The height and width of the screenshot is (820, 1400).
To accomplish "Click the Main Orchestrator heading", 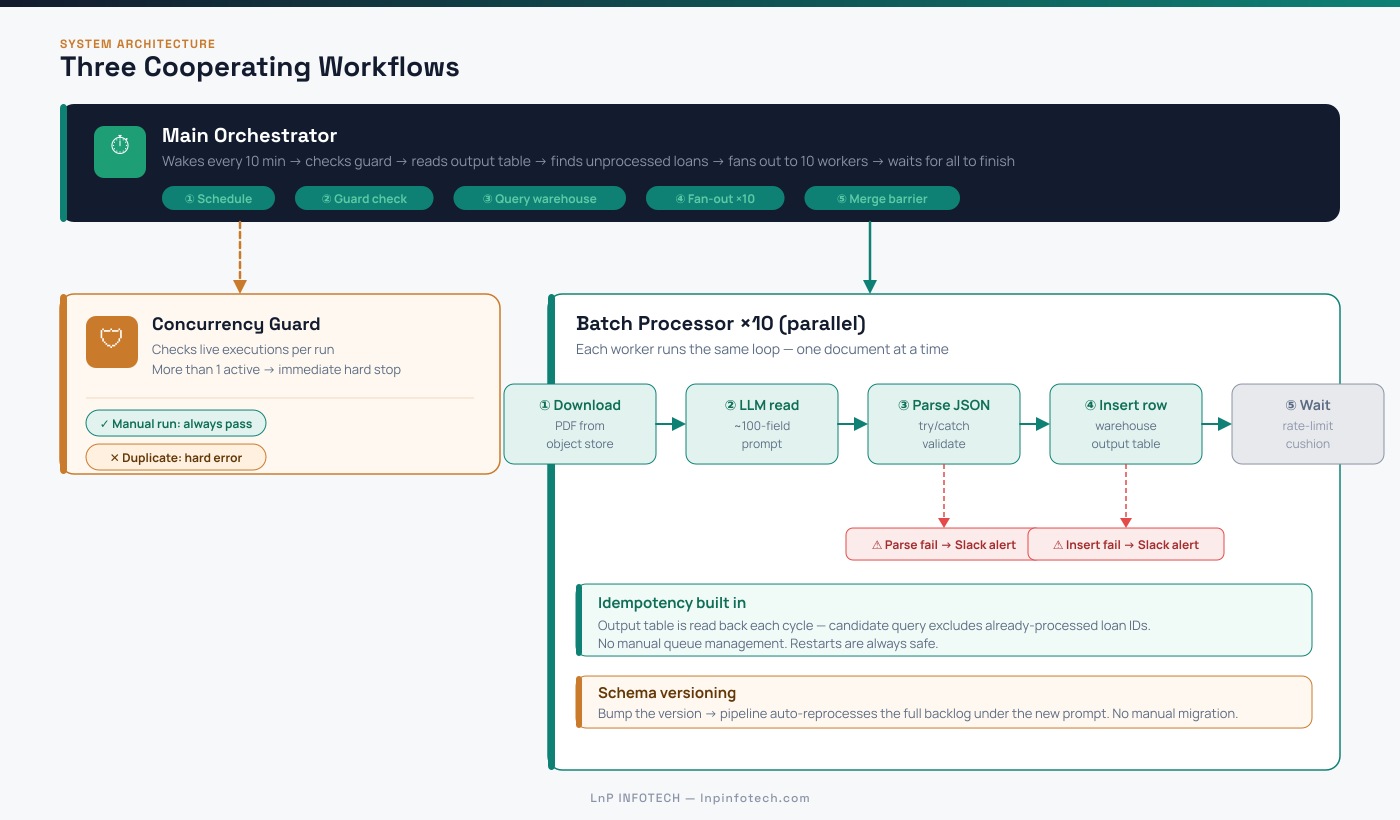I will [x=250, y=135].
